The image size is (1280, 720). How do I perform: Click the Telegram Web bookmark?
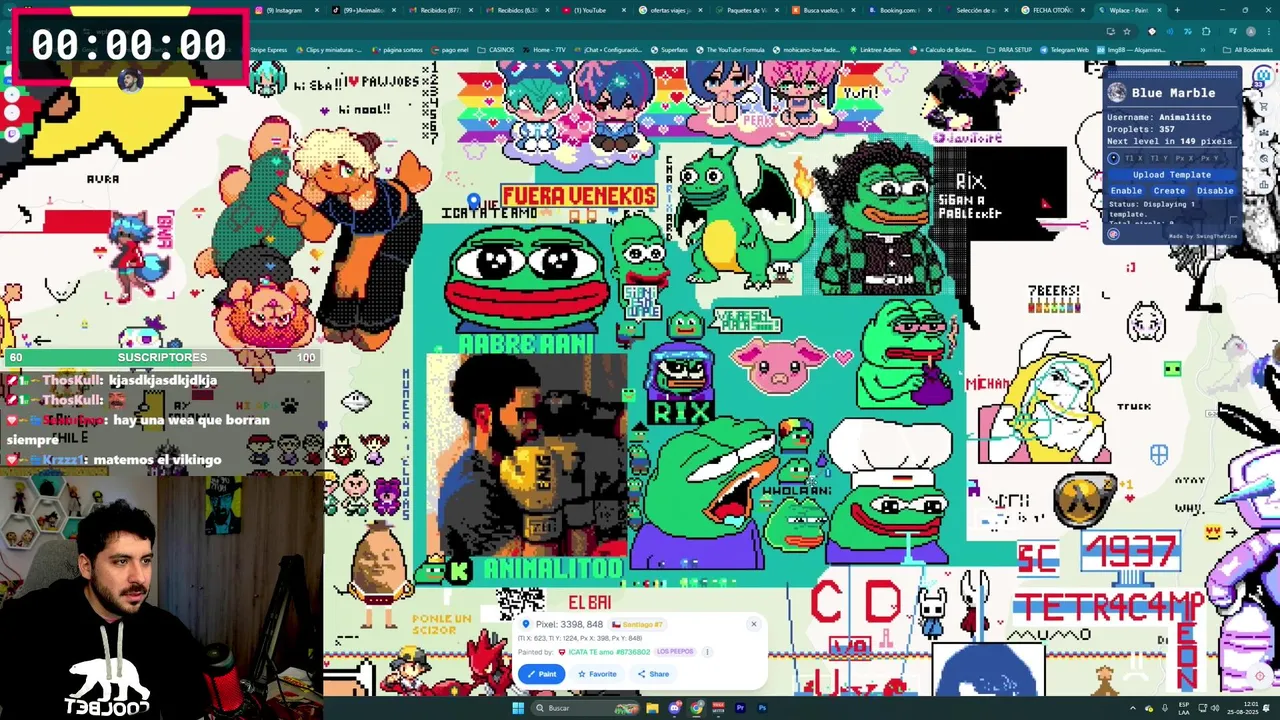(1063, 50)
